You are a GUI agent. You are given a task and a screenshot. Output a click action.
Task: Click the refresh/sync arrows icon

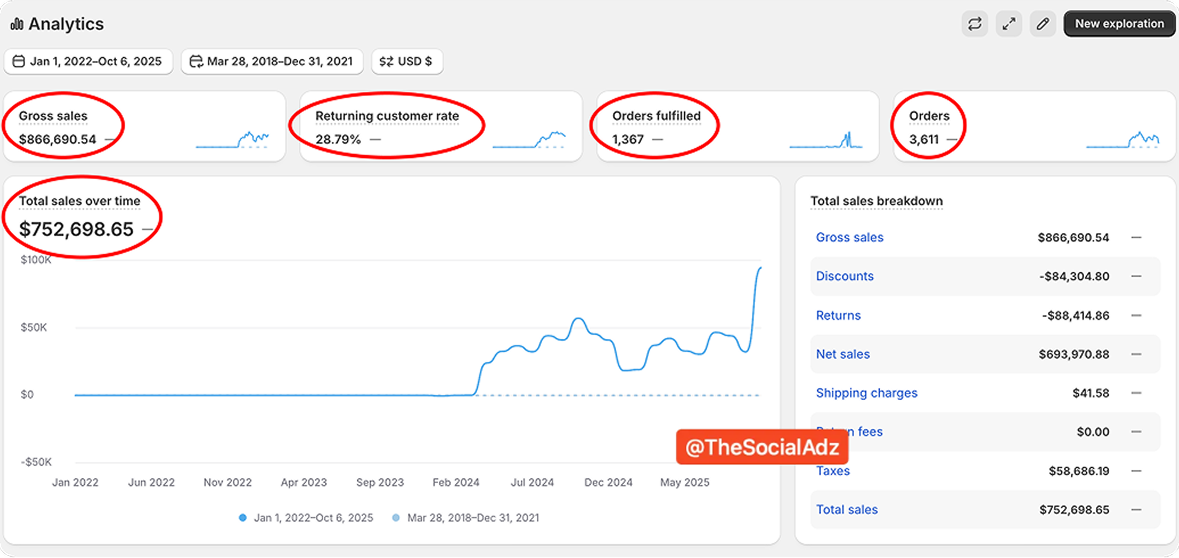pos(974,24)
